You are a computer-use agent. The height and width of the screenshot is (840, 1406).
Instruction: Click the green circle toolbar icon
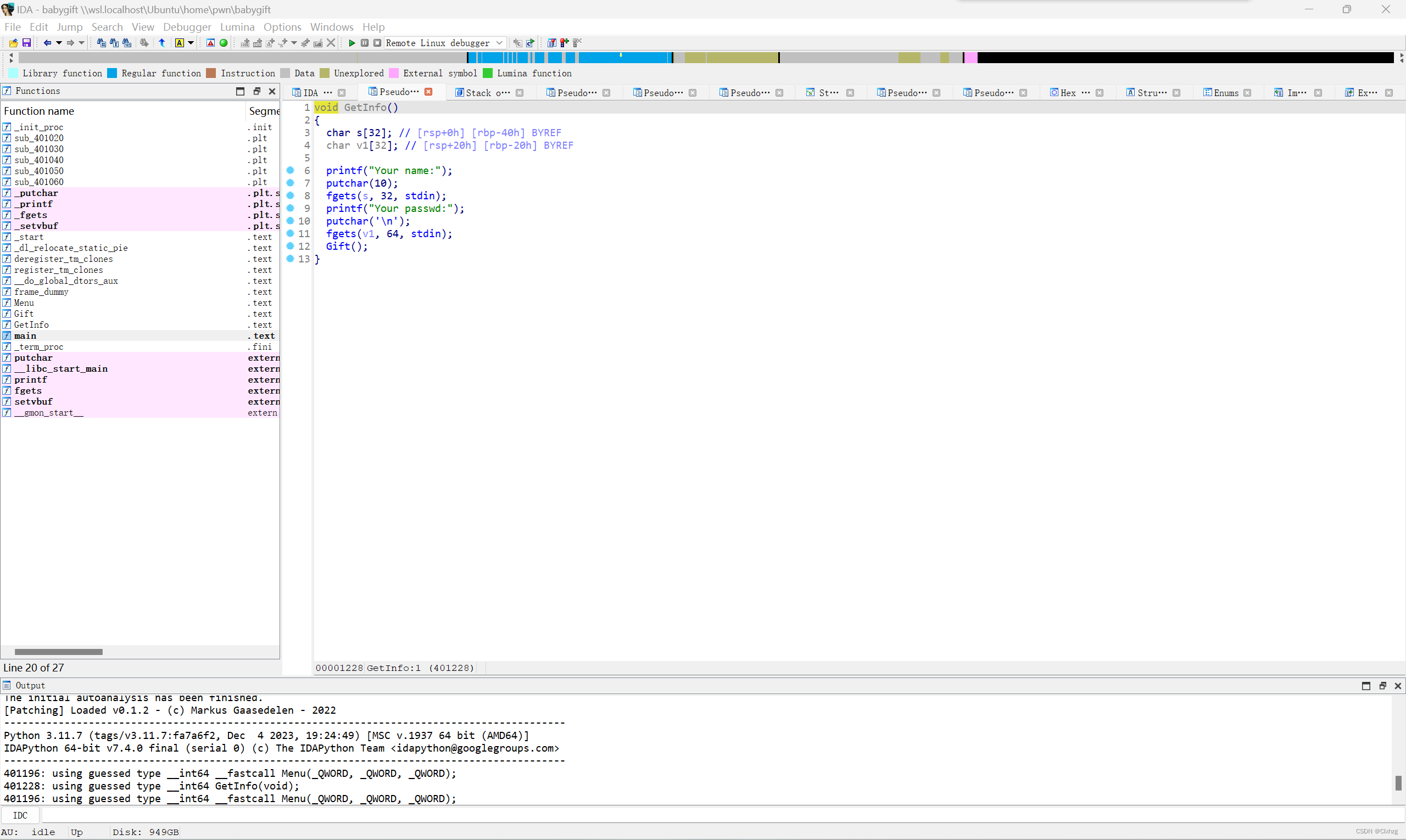pyautogui.click(x=224, y=43)
